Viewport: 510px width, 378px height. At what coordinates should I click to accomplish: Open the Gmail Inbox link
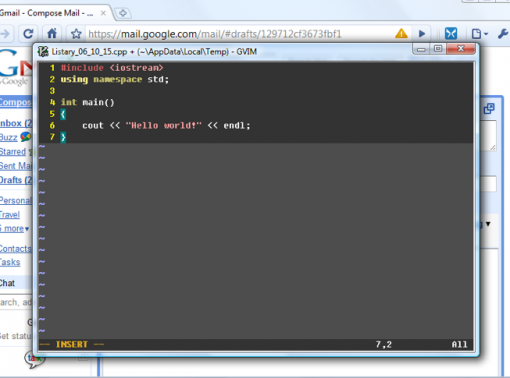(x=16, y=123)
